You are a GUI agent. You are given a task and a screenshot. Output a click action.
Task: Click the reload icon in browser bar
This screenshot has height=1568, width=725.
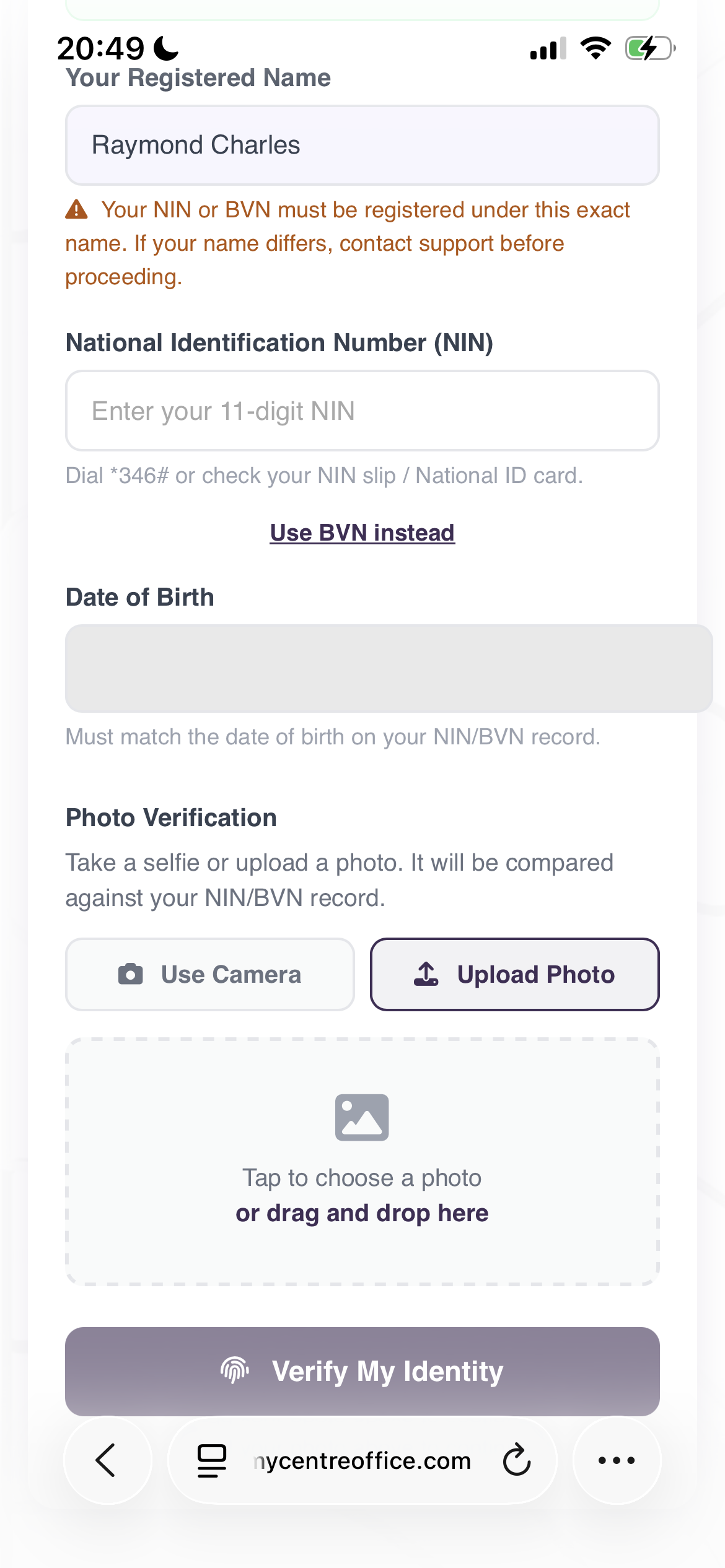517,1460
